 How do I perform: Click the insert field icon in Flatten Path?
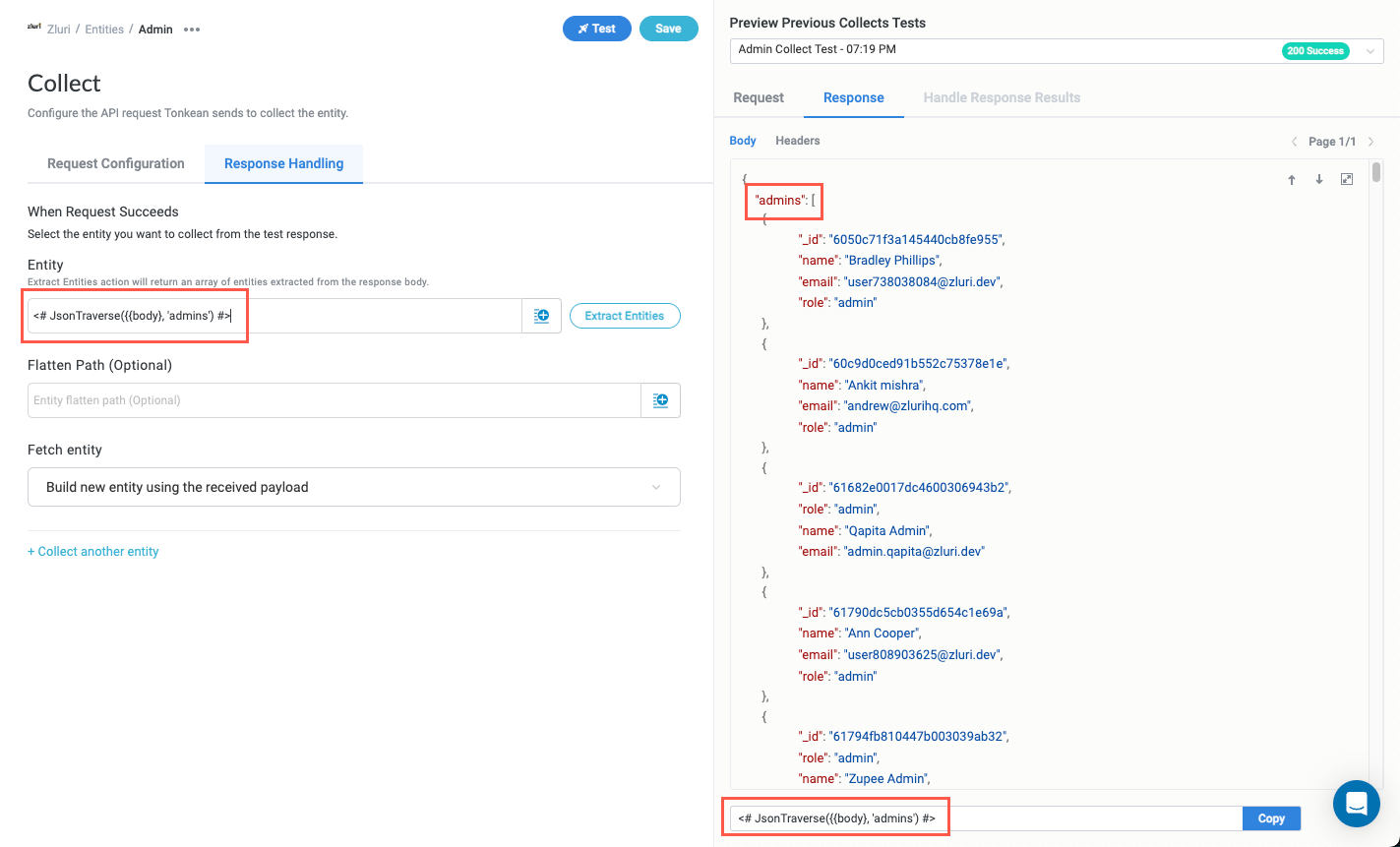pos(660,400)
